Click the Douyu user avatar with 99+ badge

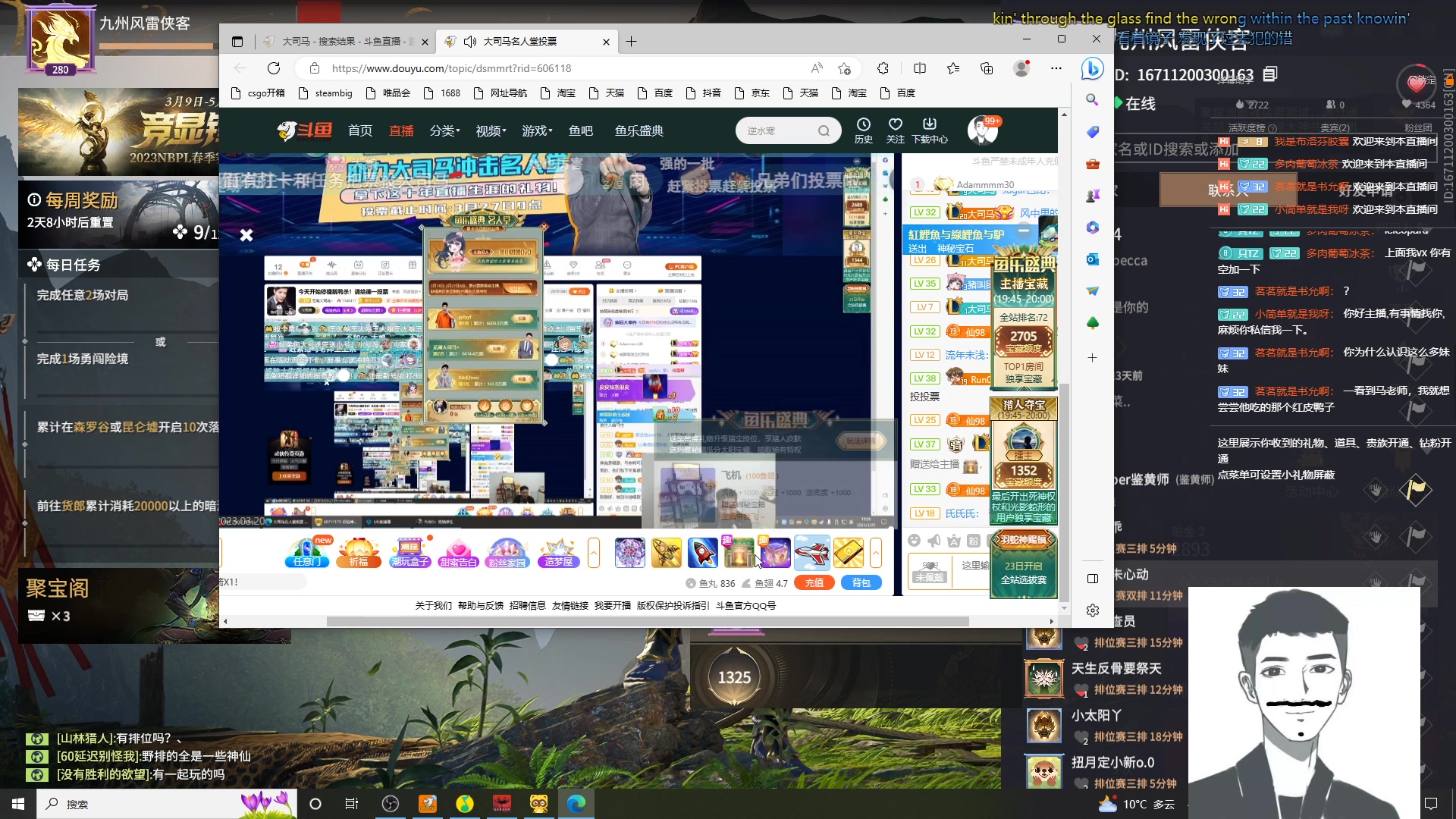pyautogui.click(x=983, y=130)
